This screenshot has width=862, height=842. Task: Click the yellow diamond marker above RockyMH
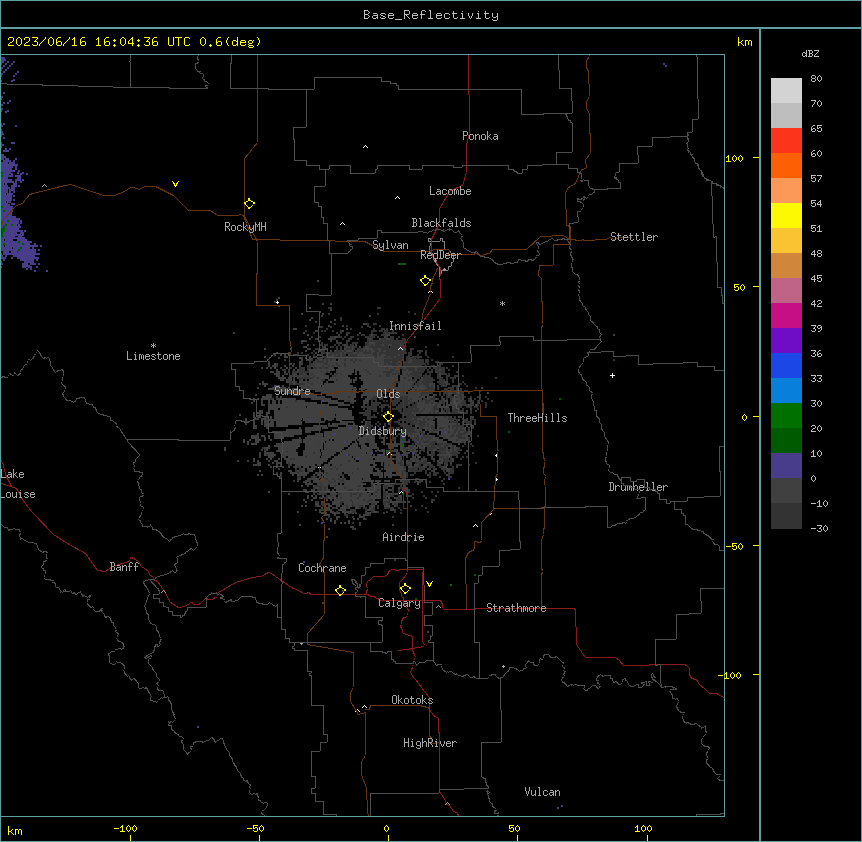(x=249, y=203)
